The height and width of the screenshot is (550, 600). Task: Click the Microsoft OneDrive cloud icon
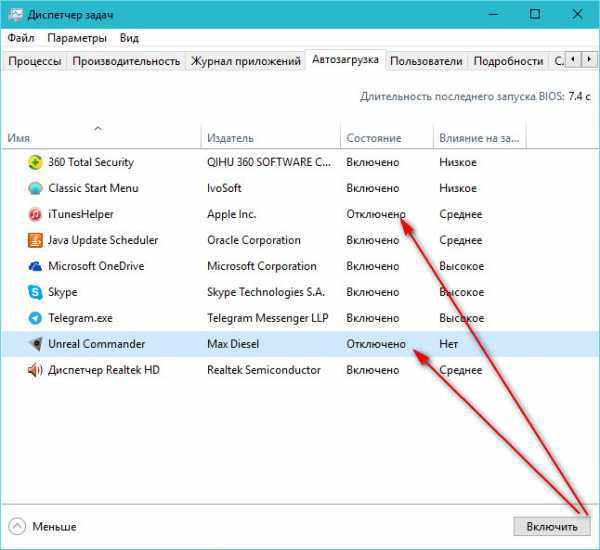tap(35, 266)
